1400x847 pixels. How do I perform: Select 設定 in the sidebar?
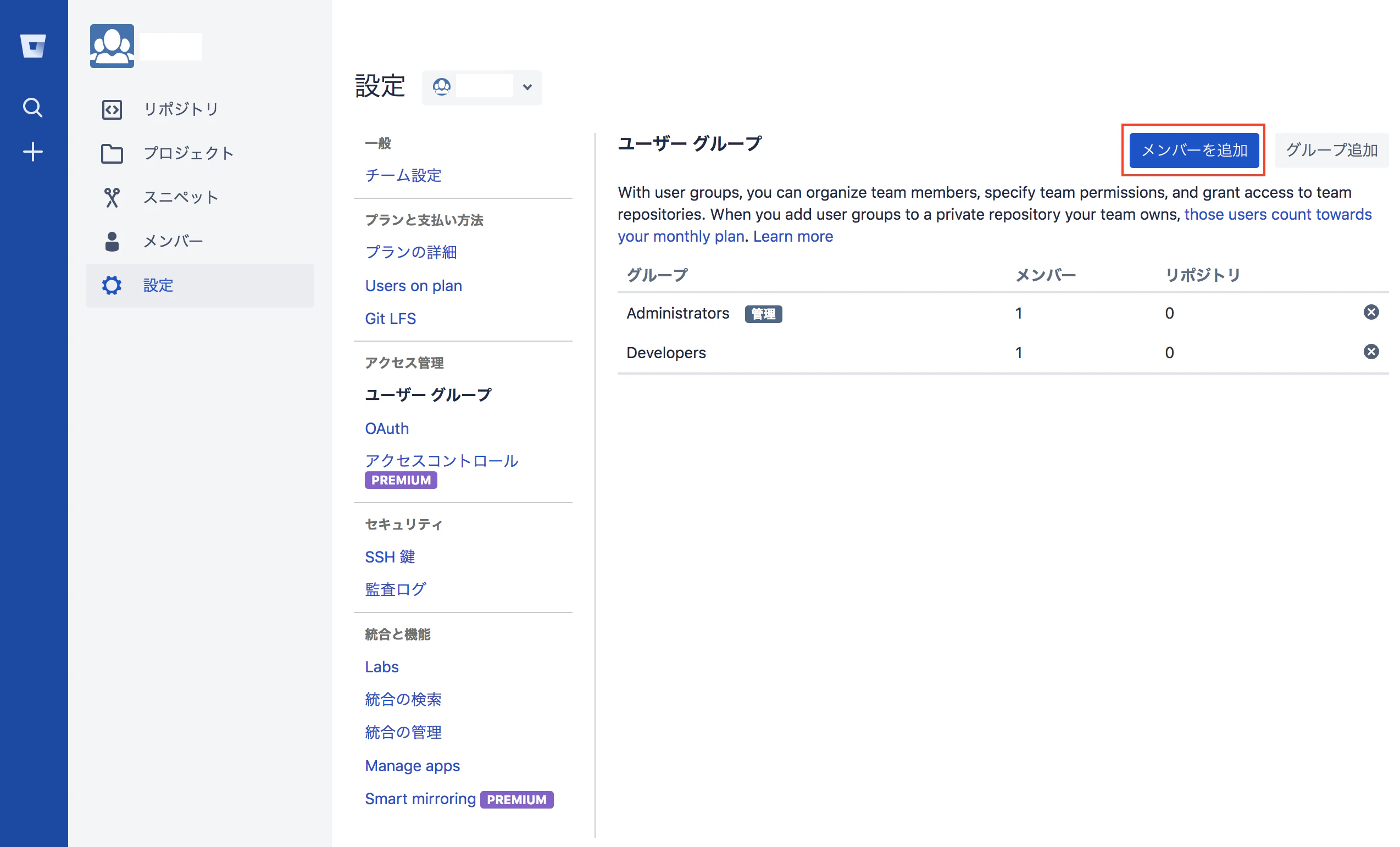200,285
